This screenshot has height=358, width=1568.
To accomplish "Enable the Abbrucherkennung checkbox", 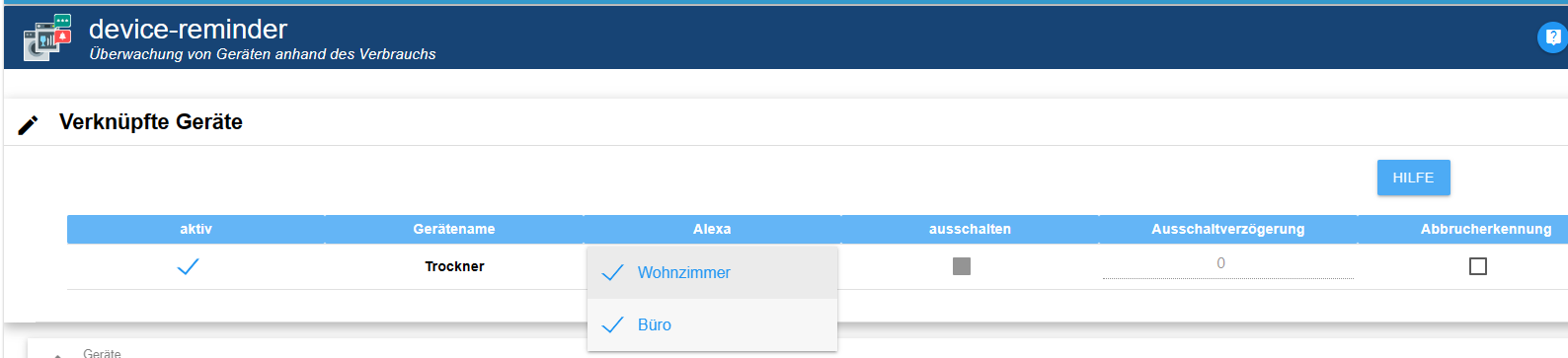I will (1478, 266).
